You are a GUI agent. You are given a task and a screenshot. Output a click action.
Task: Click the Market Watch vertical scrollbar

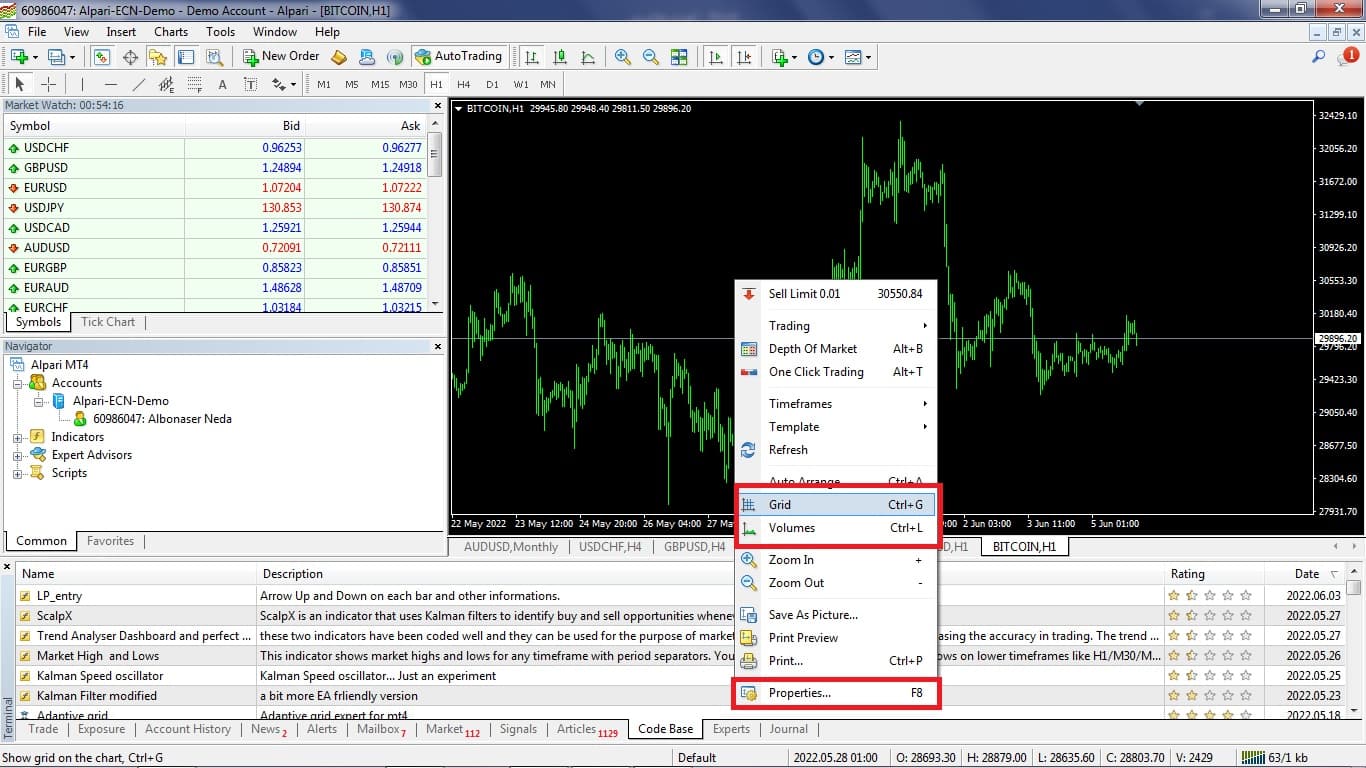(x=435, y=213)
